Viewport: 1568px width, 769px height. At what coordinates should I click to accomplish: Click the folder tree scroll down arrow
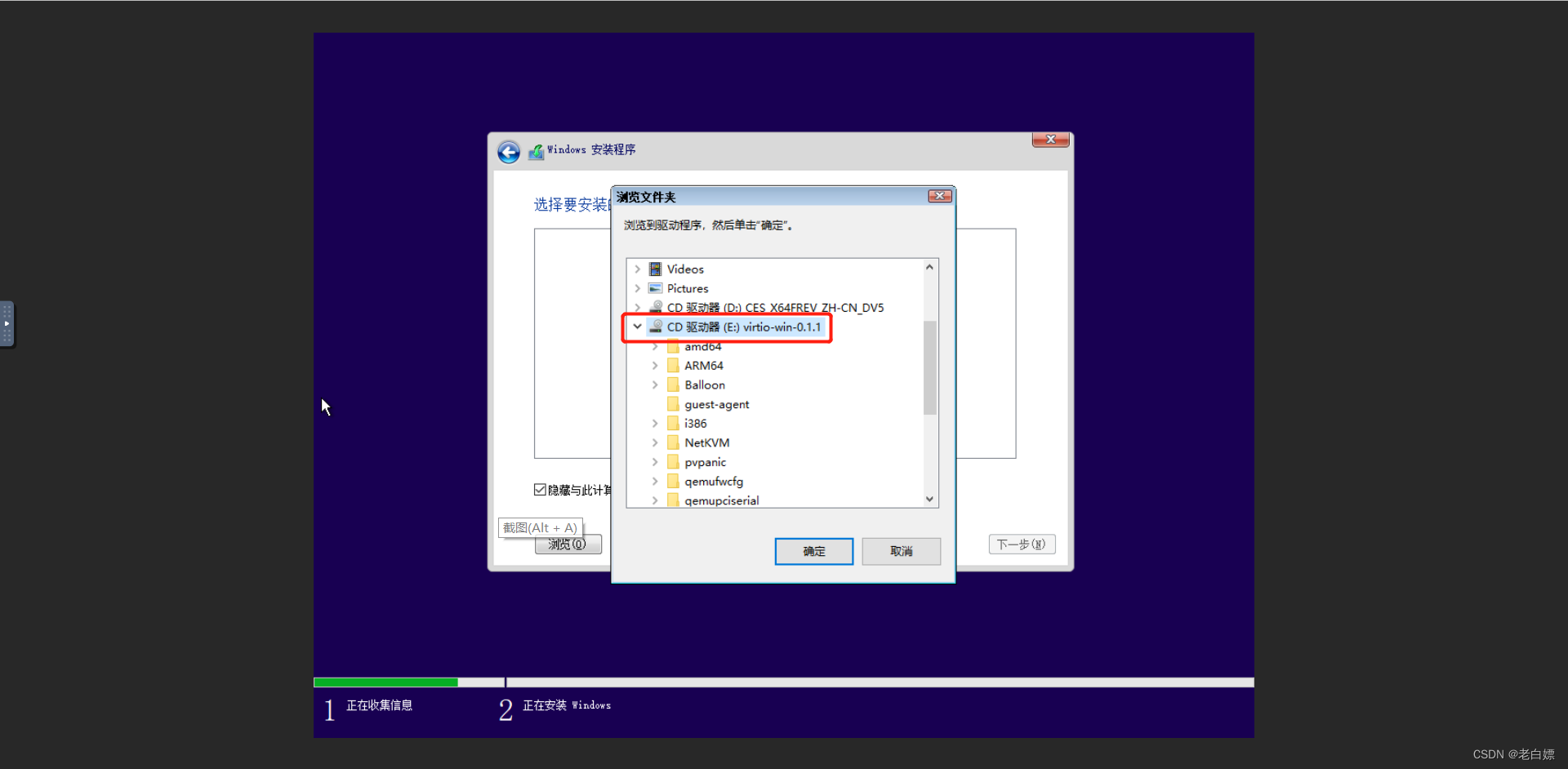coord(929,499)
